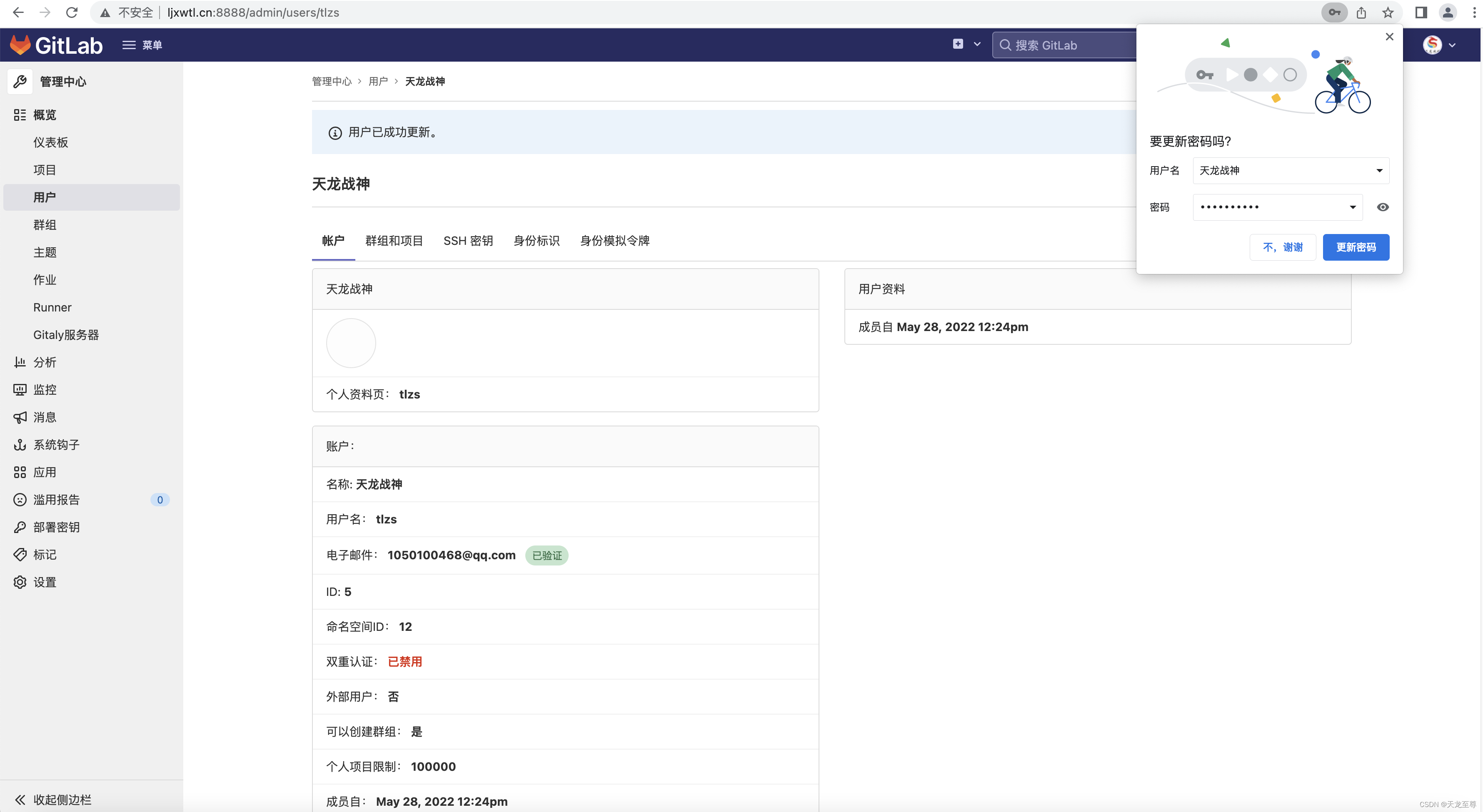Click the 管理中心 wrench icon
1483x812 pixels.
pos(20,82)
